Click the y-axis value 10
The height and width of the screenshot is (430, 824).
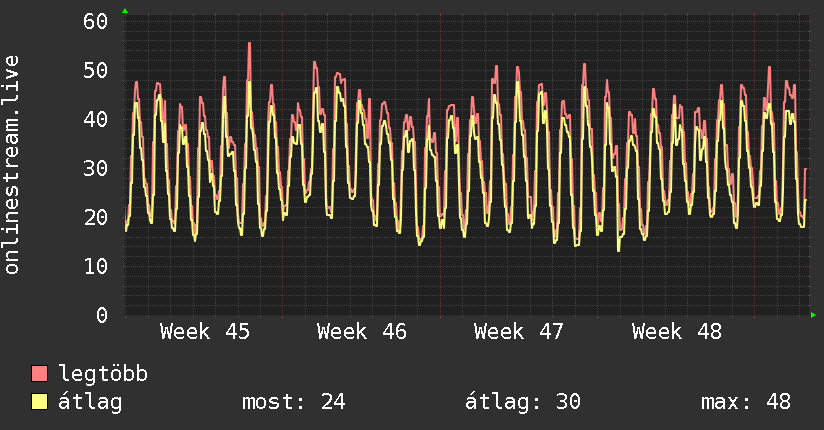96,266
